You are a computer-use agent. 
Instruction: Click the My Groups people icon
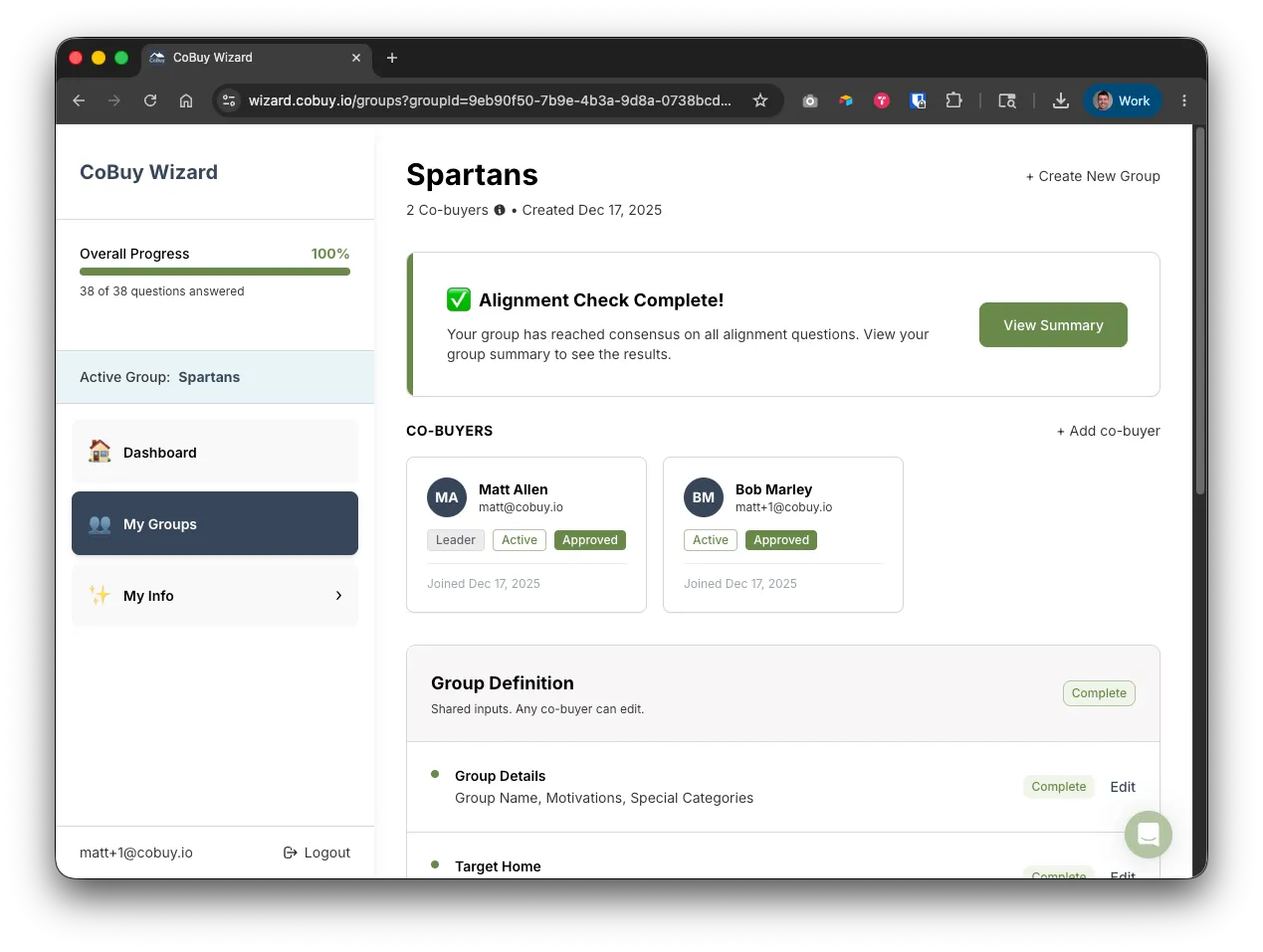(100, 523)
